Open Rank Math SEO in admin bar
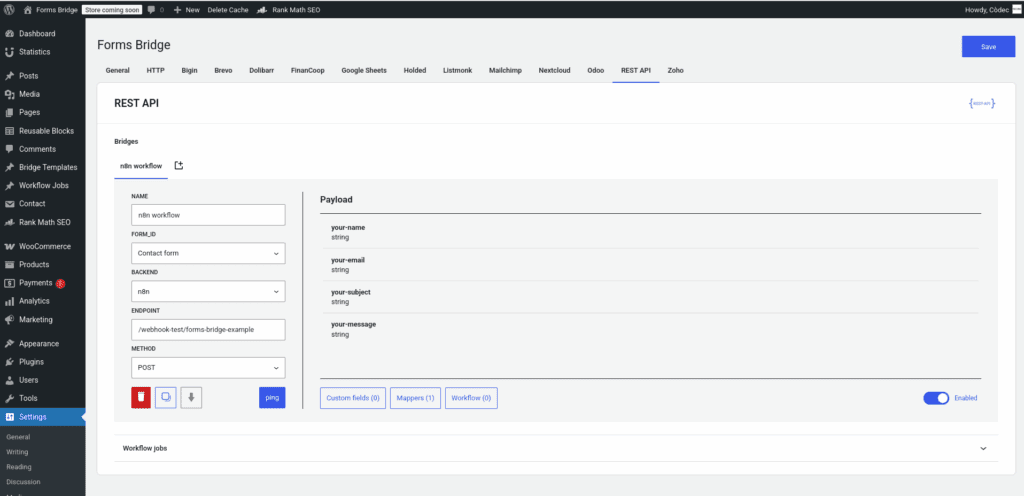The height and width of the screenshot is (496, 1024). point(289,10)
